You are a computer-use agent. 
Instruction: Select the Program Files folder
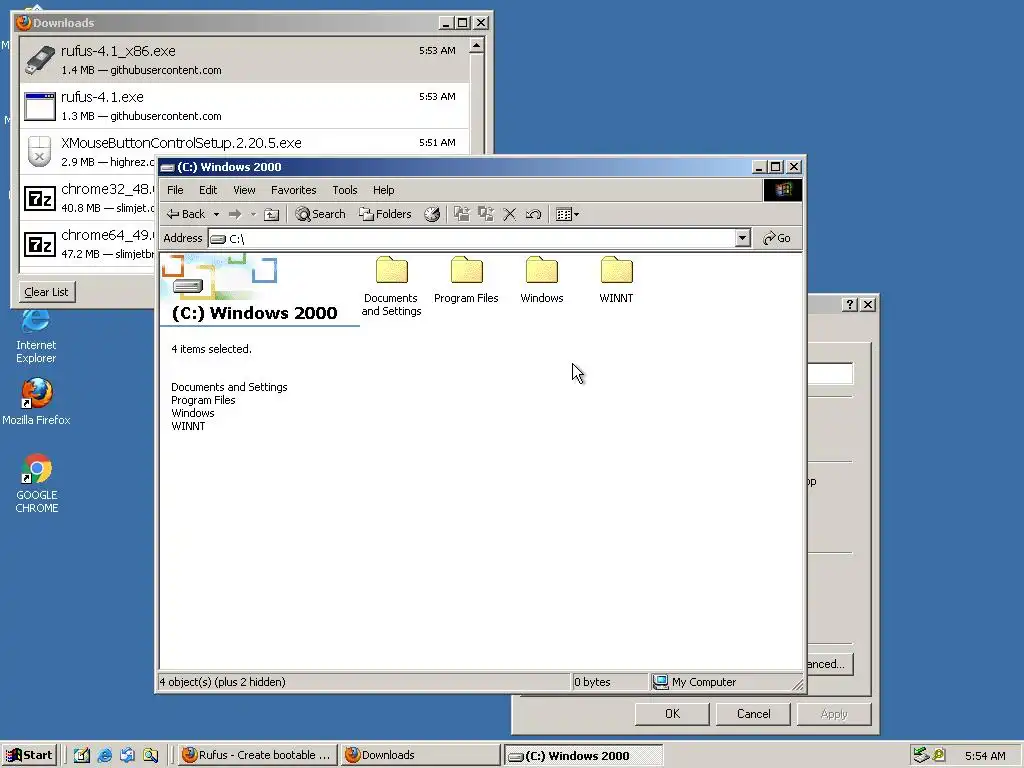coord(466,280)
